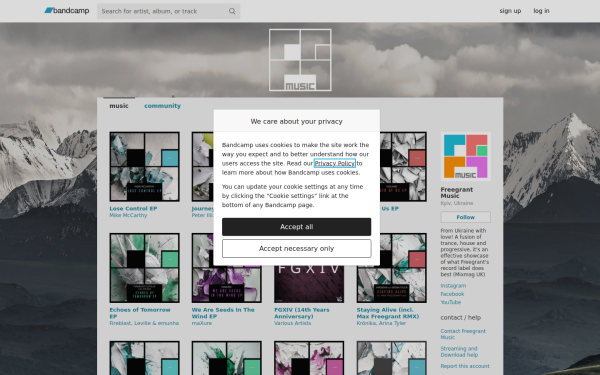Click the Kyiv, Ukraine location text
This screenshot has height=375, width=600.
(x=457, y=203)
